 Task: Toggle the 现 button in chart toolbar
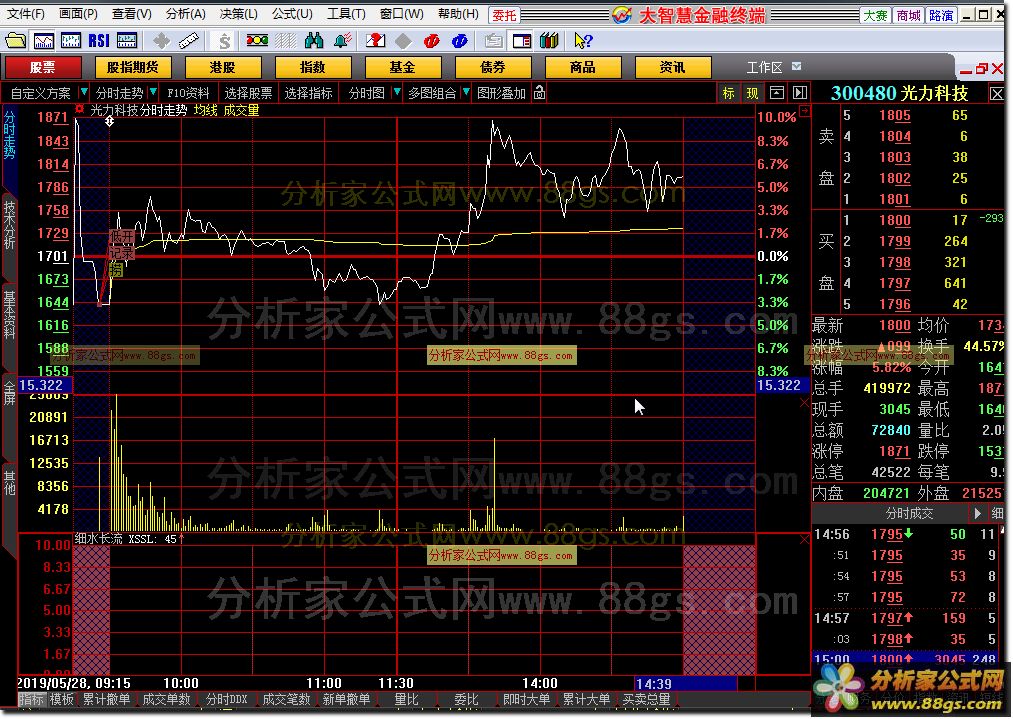coord(753,93)
